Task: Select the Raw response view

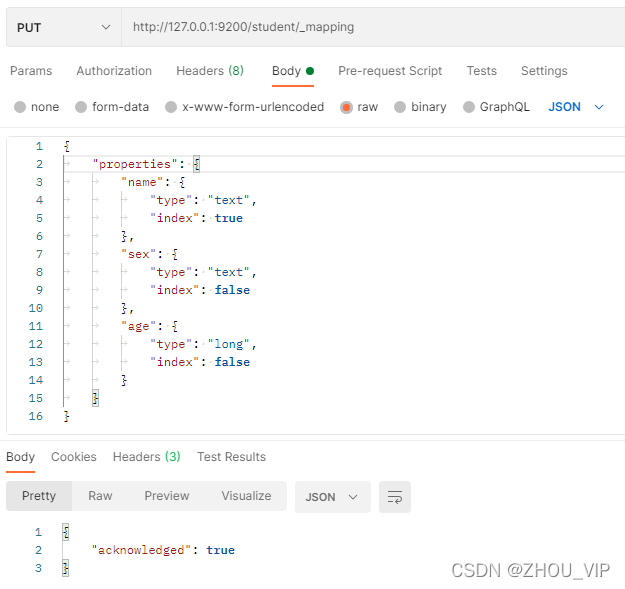Action: (100, 496)
